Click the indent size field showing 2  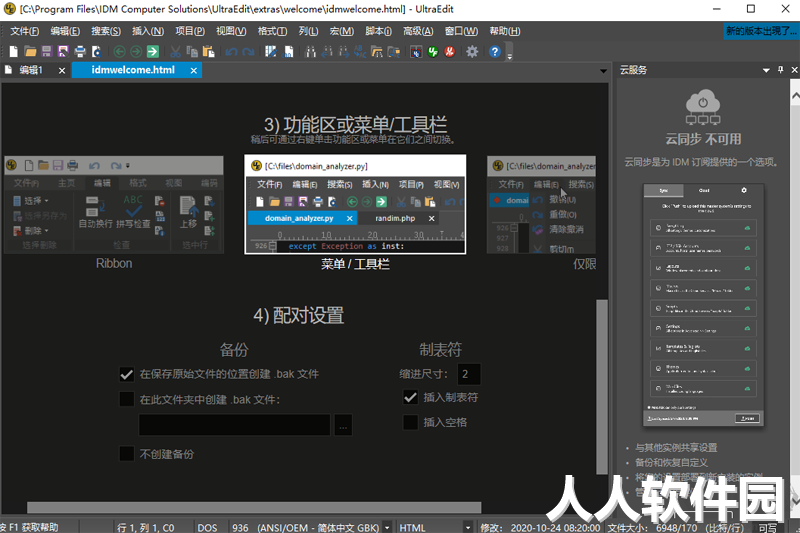[x=469, y=374]
